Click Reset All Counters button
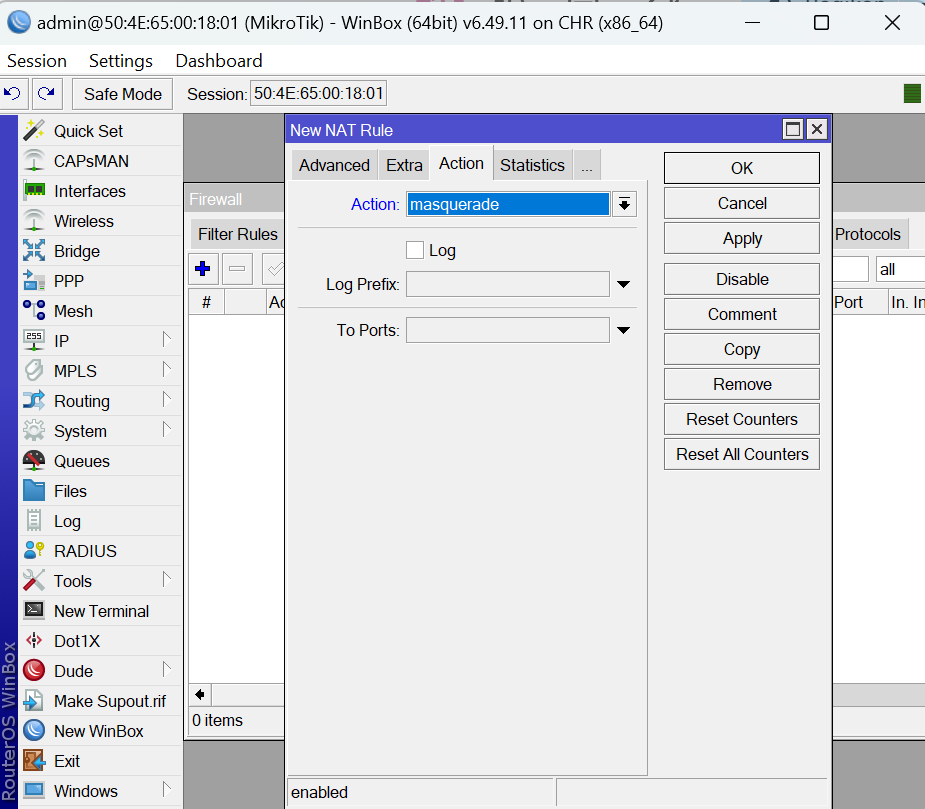The image size is (925, 809). [x=742, y=454]
